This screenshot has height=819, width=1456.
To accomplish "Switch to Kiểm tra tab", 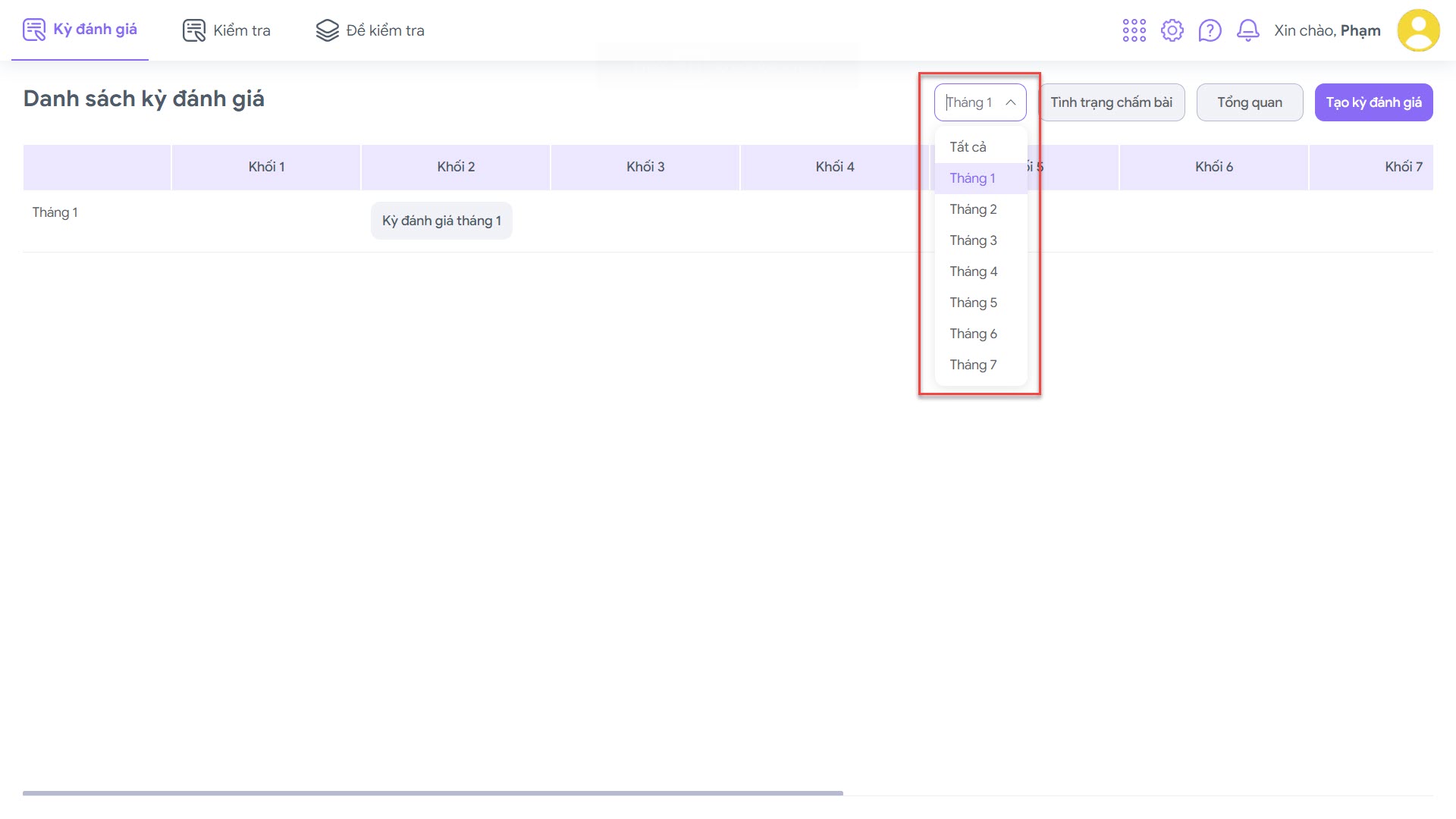I will 241,30.
